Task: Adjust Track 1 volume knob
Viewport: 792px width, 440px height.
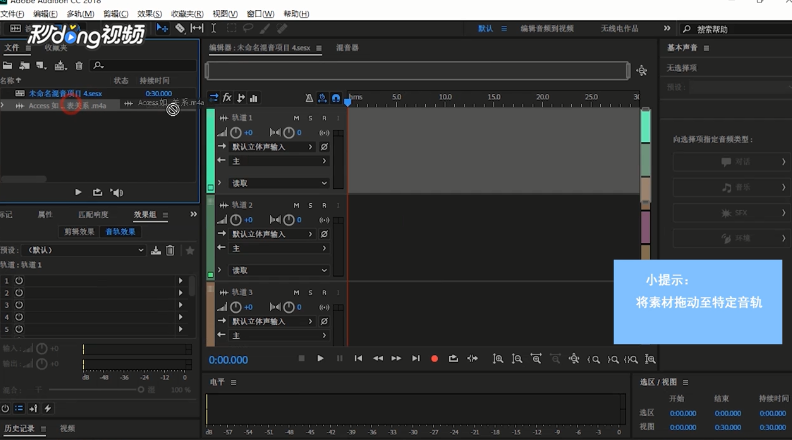Action: click(x=236, y=133)
